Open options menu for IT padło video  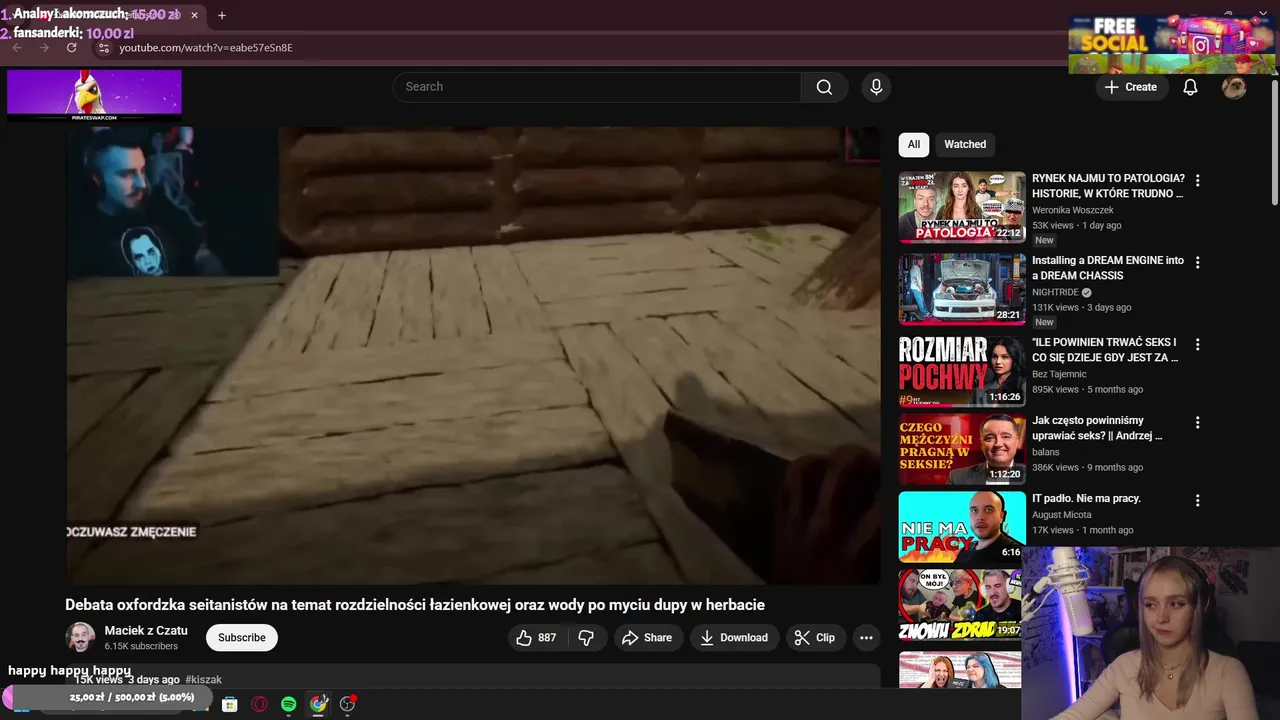1197,500
